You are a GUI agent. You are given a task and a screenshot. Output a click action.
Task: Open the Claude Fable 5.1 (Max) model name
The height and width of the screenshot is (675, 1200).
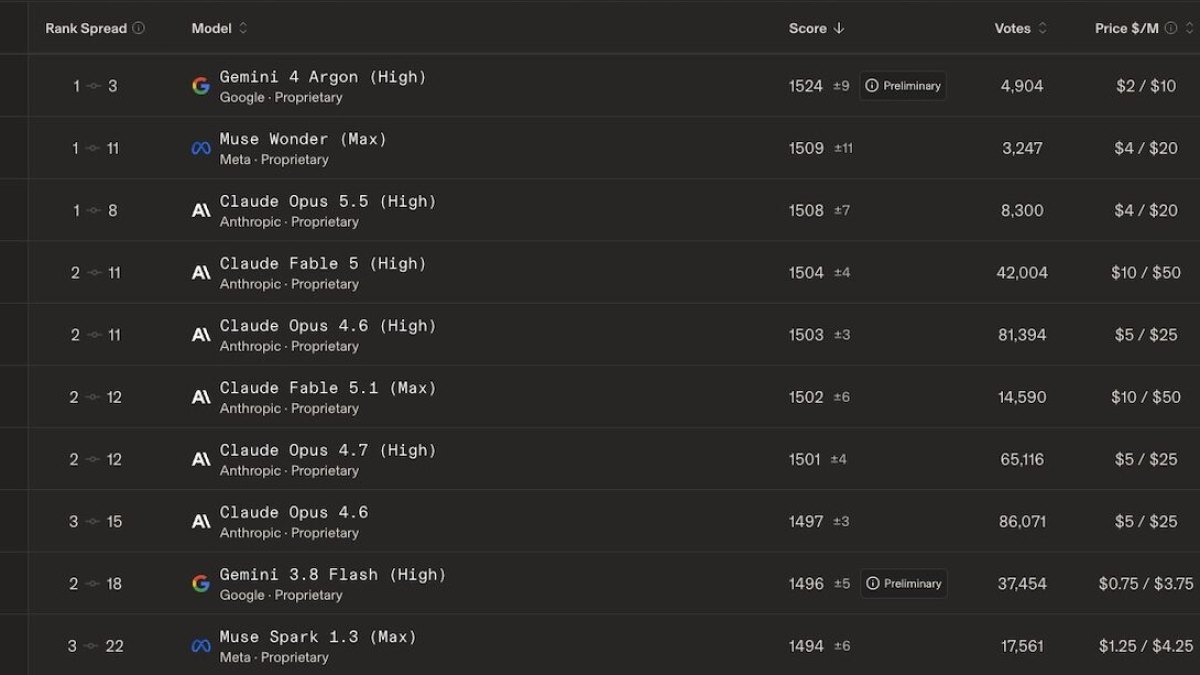pyautogui.click(x=328, y=388)
